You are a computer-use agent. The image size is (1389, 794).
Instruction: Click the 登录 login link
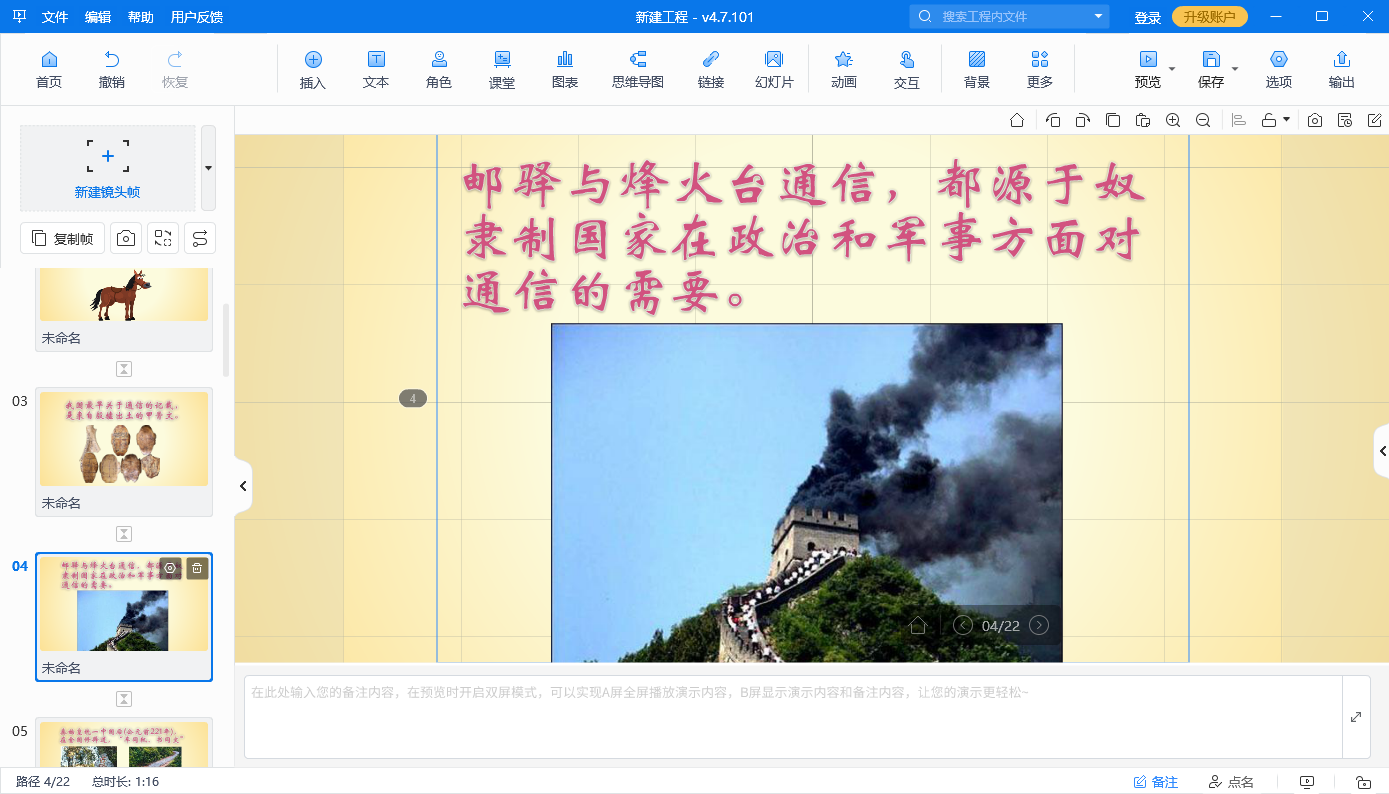1147,17
